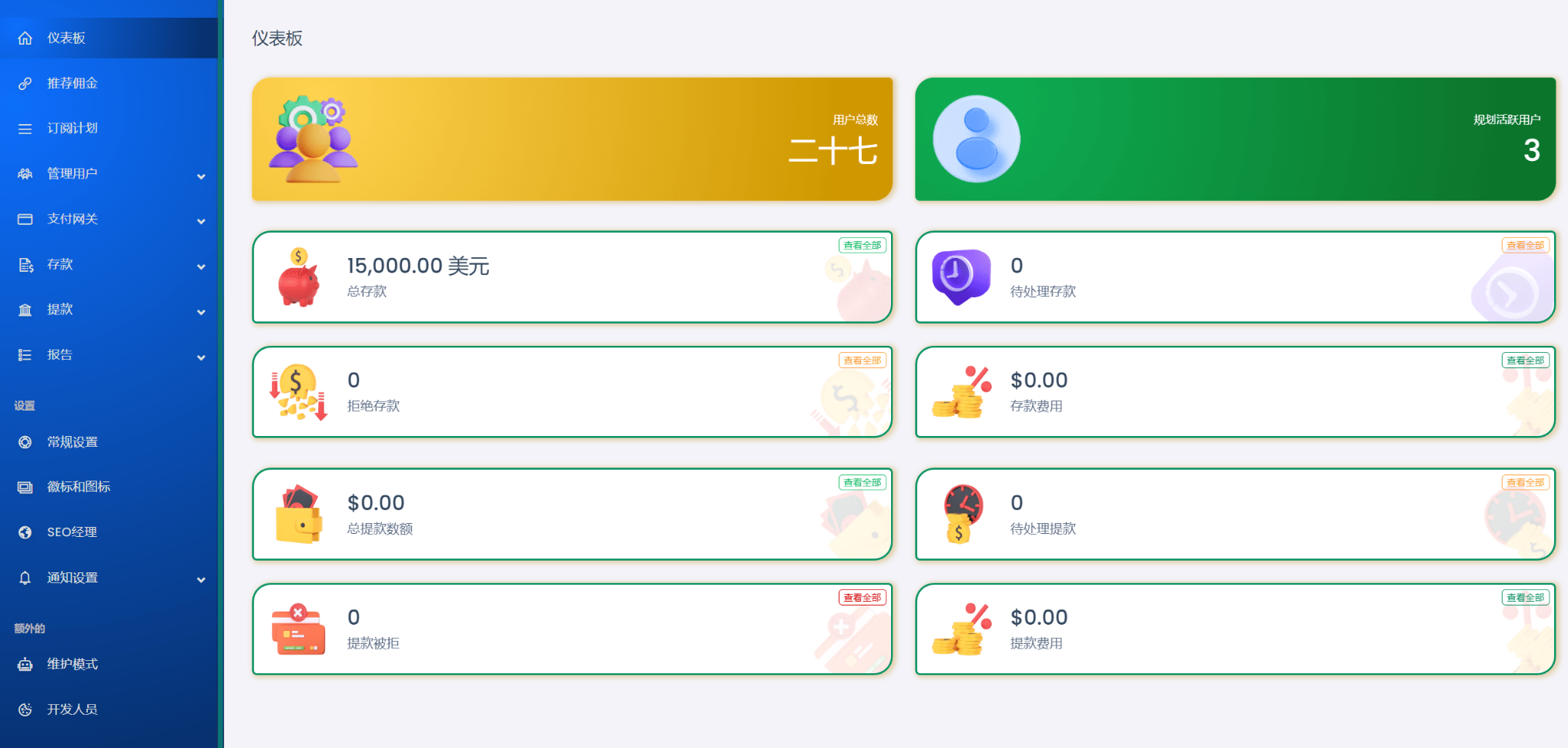Click the yellow wallet 总提款数额 icon
1568x748 pixels.
(298, 515)
